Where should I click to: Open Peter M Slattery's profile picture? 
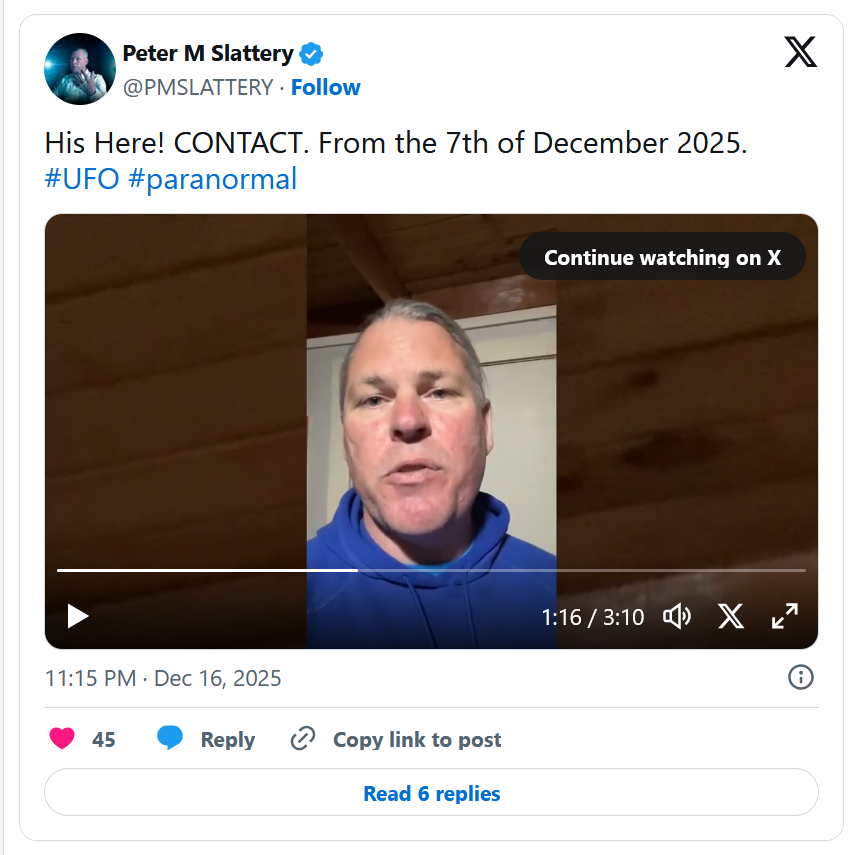point(80,69)
